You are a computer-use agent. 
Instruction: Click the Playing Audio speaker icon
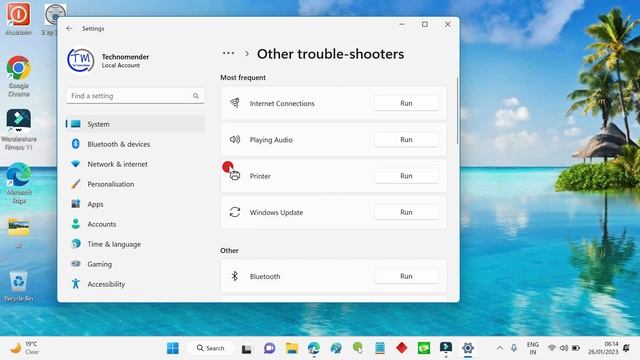point(235,140)
